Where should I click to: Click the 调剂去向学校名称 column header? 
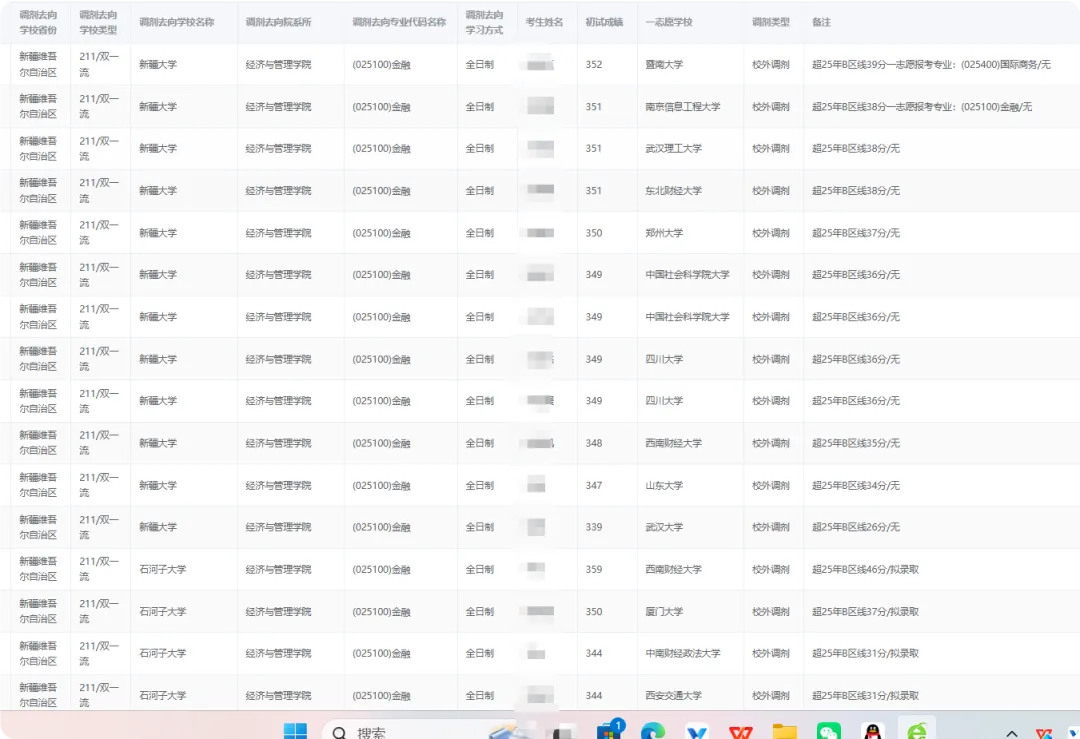click(176, 22)
